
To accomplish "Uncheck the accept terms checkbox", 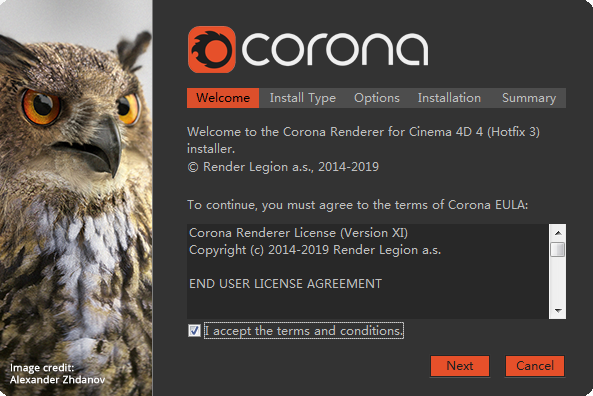I will pos(194,331).
